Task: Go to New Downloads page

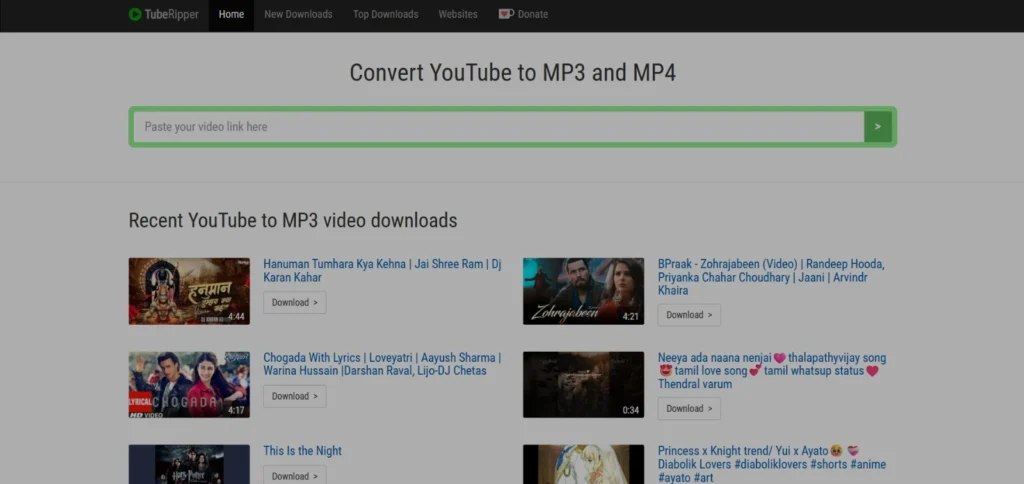Action: point(298,14)
